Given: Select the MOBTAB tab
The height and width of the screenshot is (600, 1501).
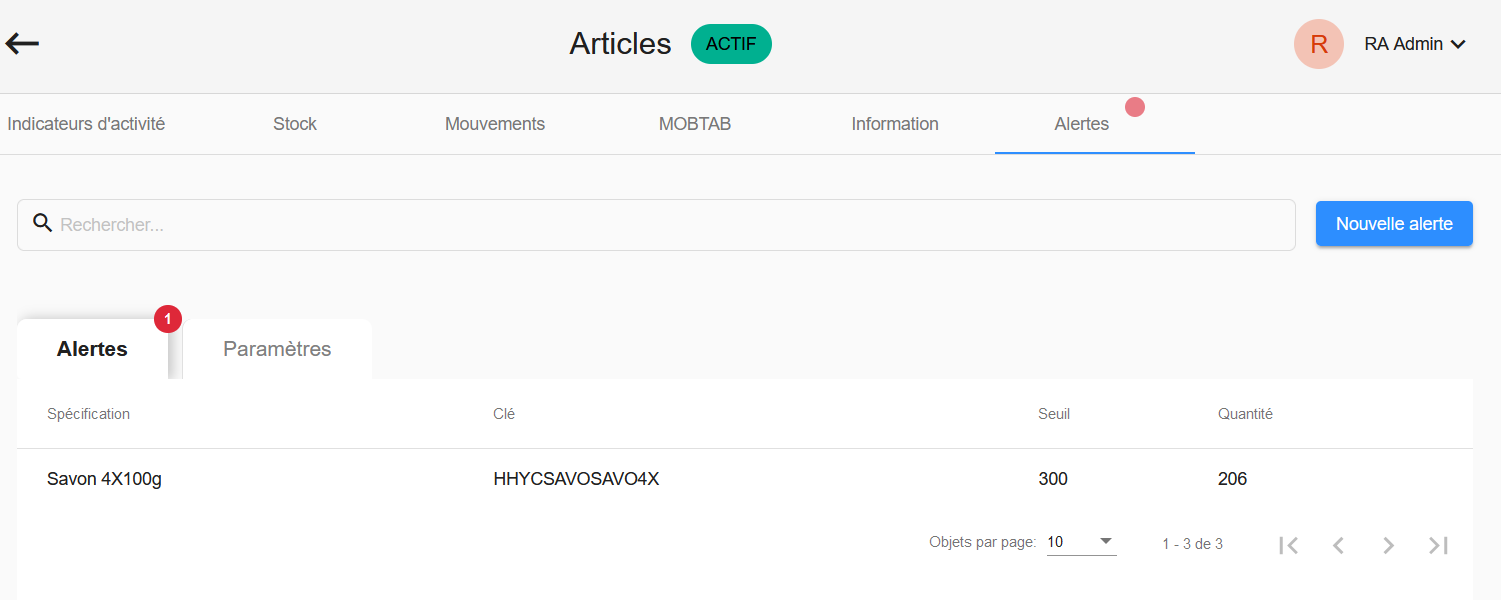Looking at the screenshot, I should pos(695,124).
